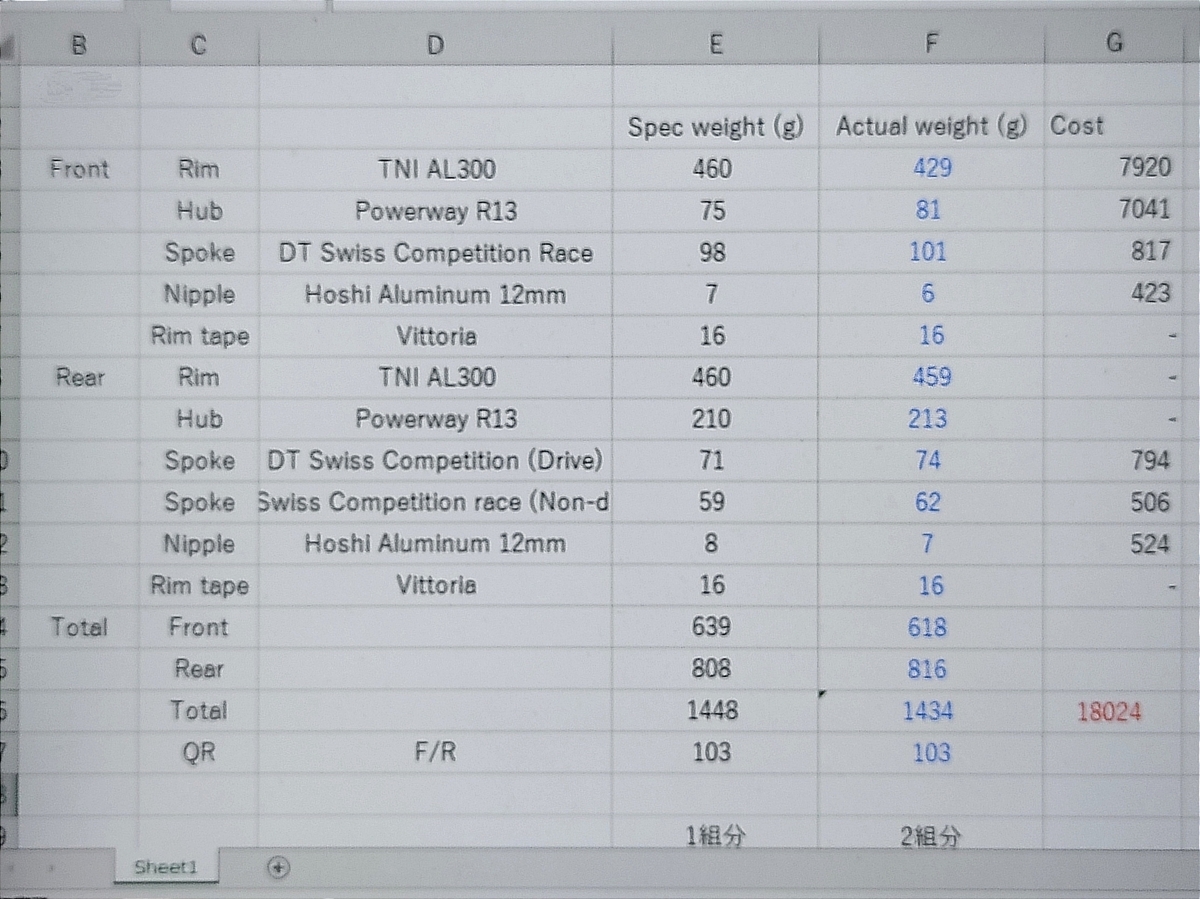
Task: Select cost cell 524
Action: click(x=1115, y=545)
